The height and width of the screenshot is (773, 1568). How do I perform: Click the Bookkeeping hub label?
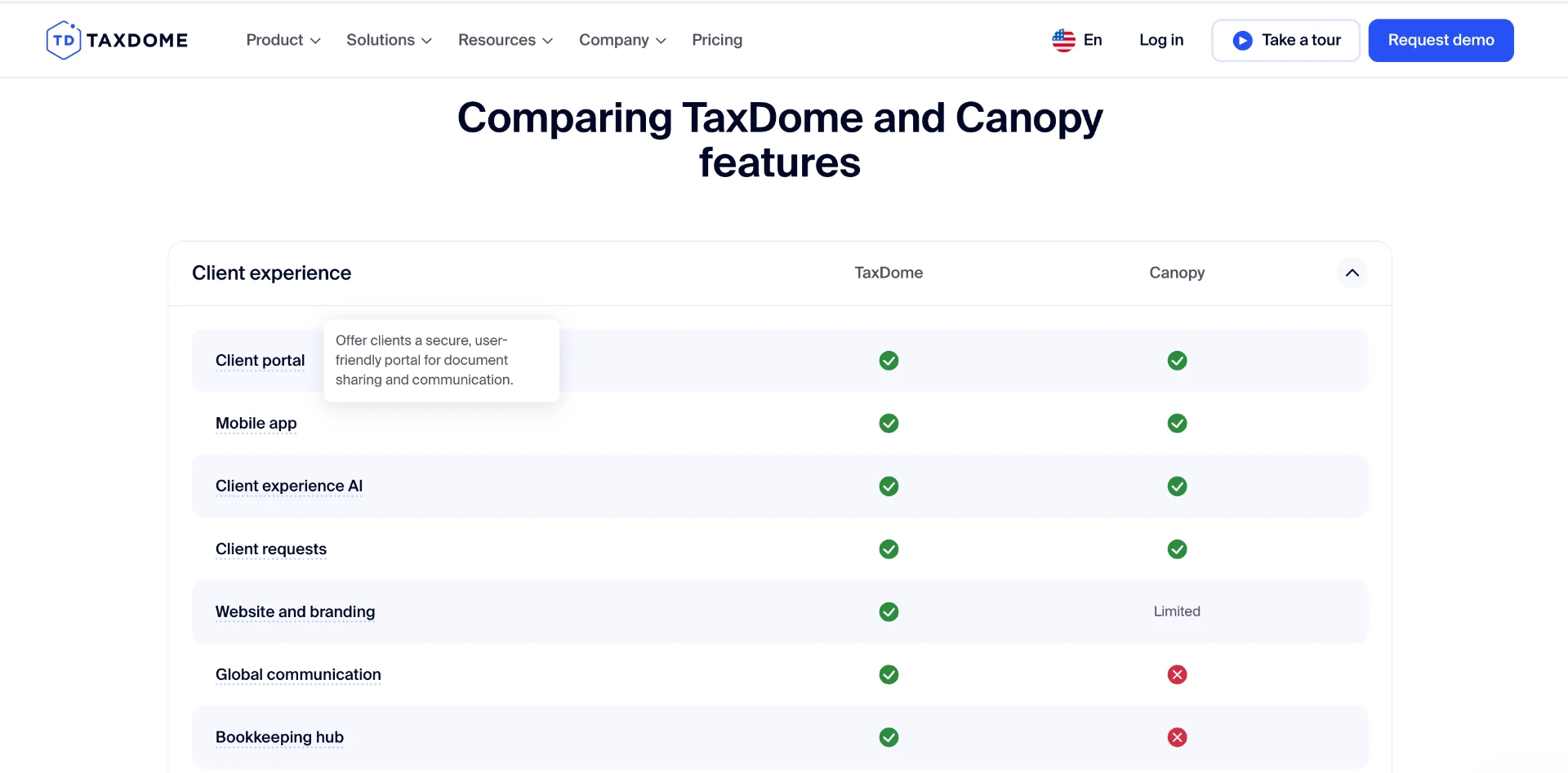279,738
